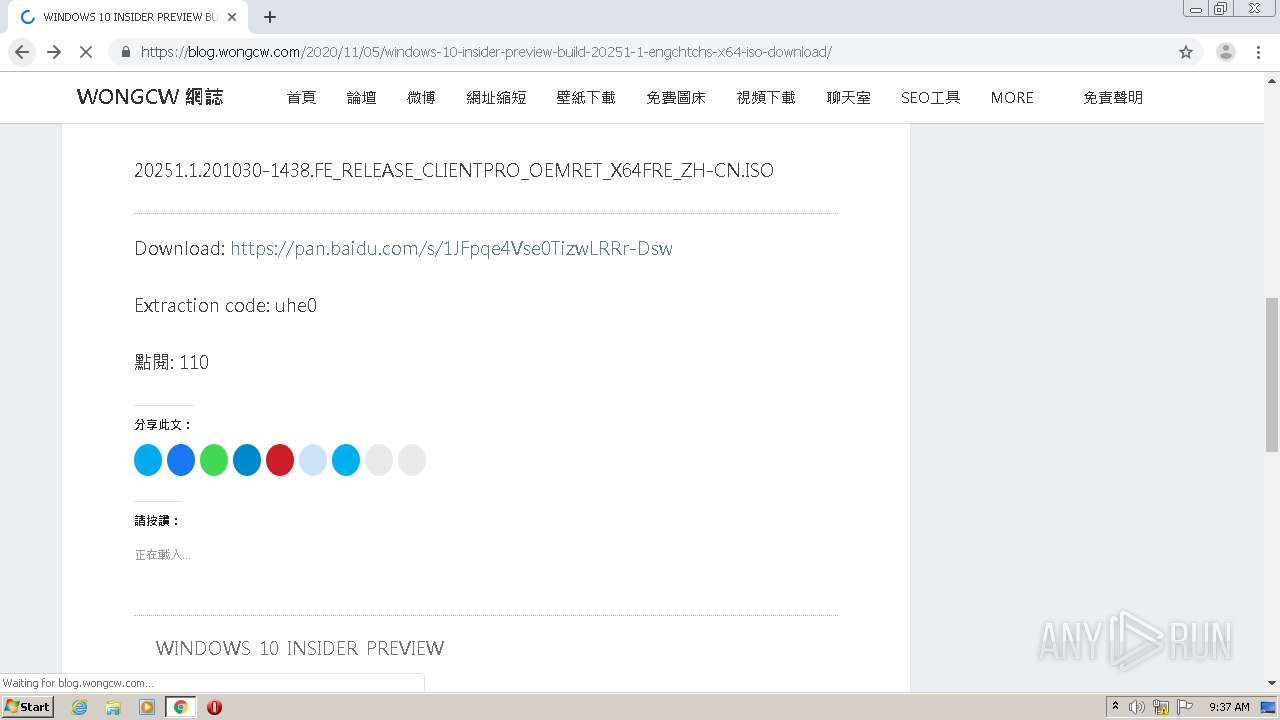This screenshot has width=1280, height=720.
Task: Close the Windows 10 Insider Preview tab
Action: 232,17
